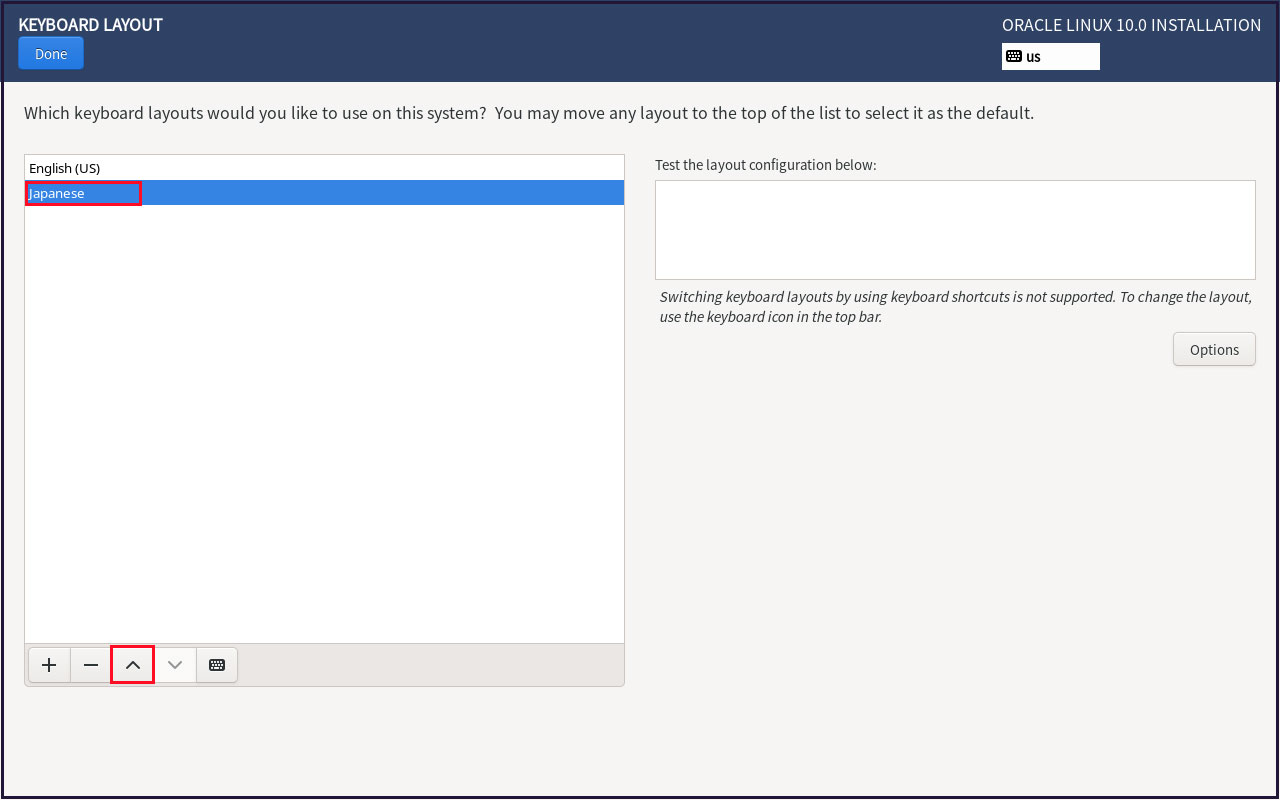Click the move layout down chevron
Image resolution: width=1280 pixels, height=800 pixels.
[175, 665]
